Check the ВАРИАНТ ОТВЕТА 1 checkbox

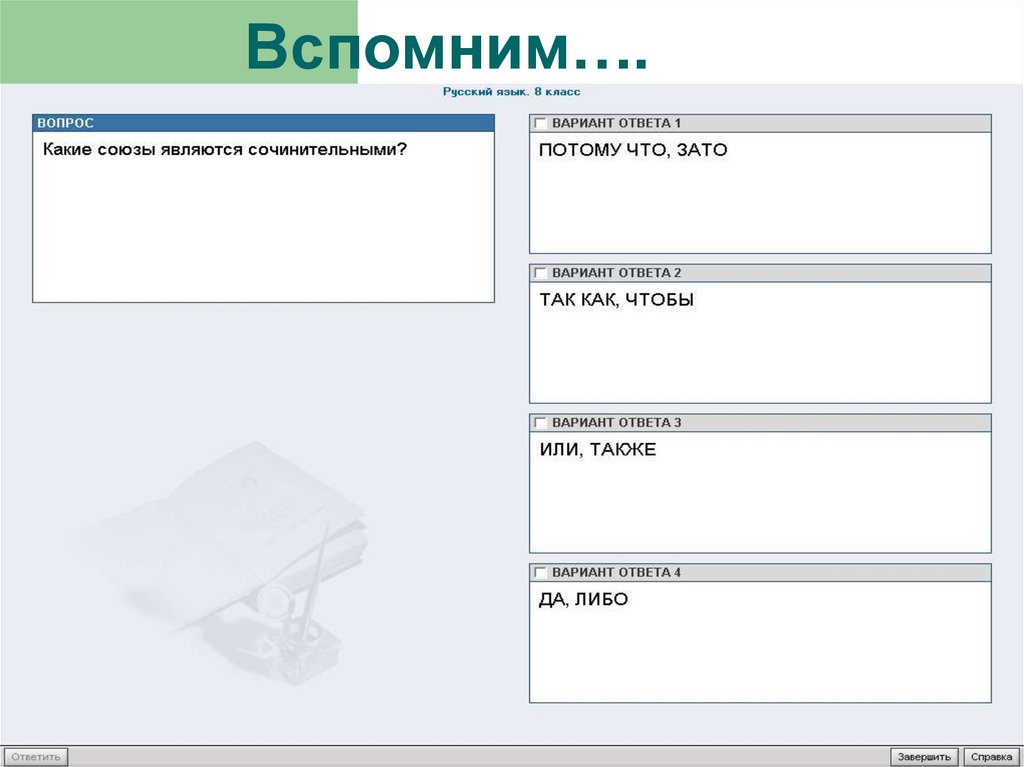pos(540,122)
